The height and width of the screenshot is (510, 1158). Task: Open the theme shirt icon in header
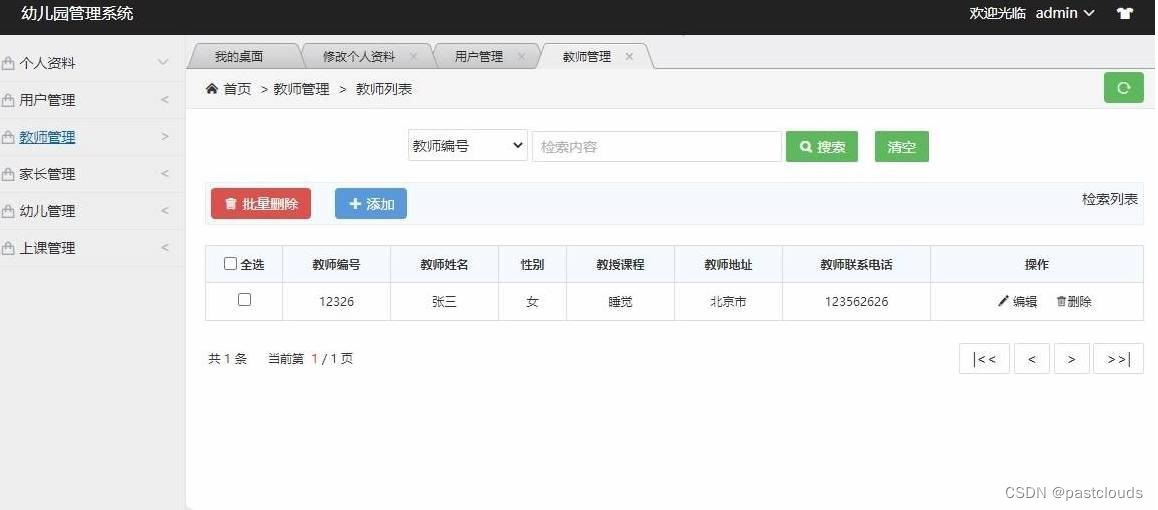pos(1125,13)
